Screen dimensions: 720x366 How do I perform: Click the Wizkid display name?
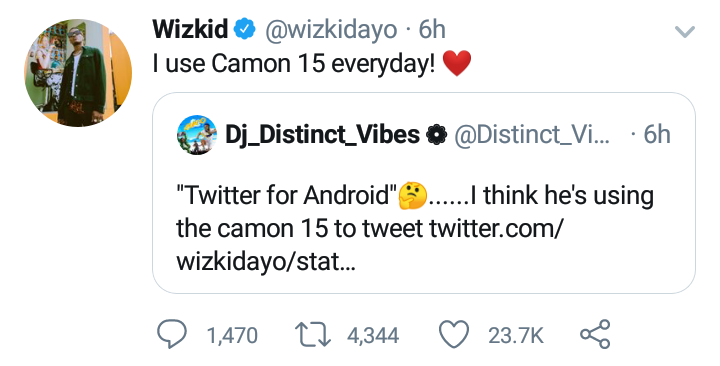pyautogui.click(x=190, y=29)
